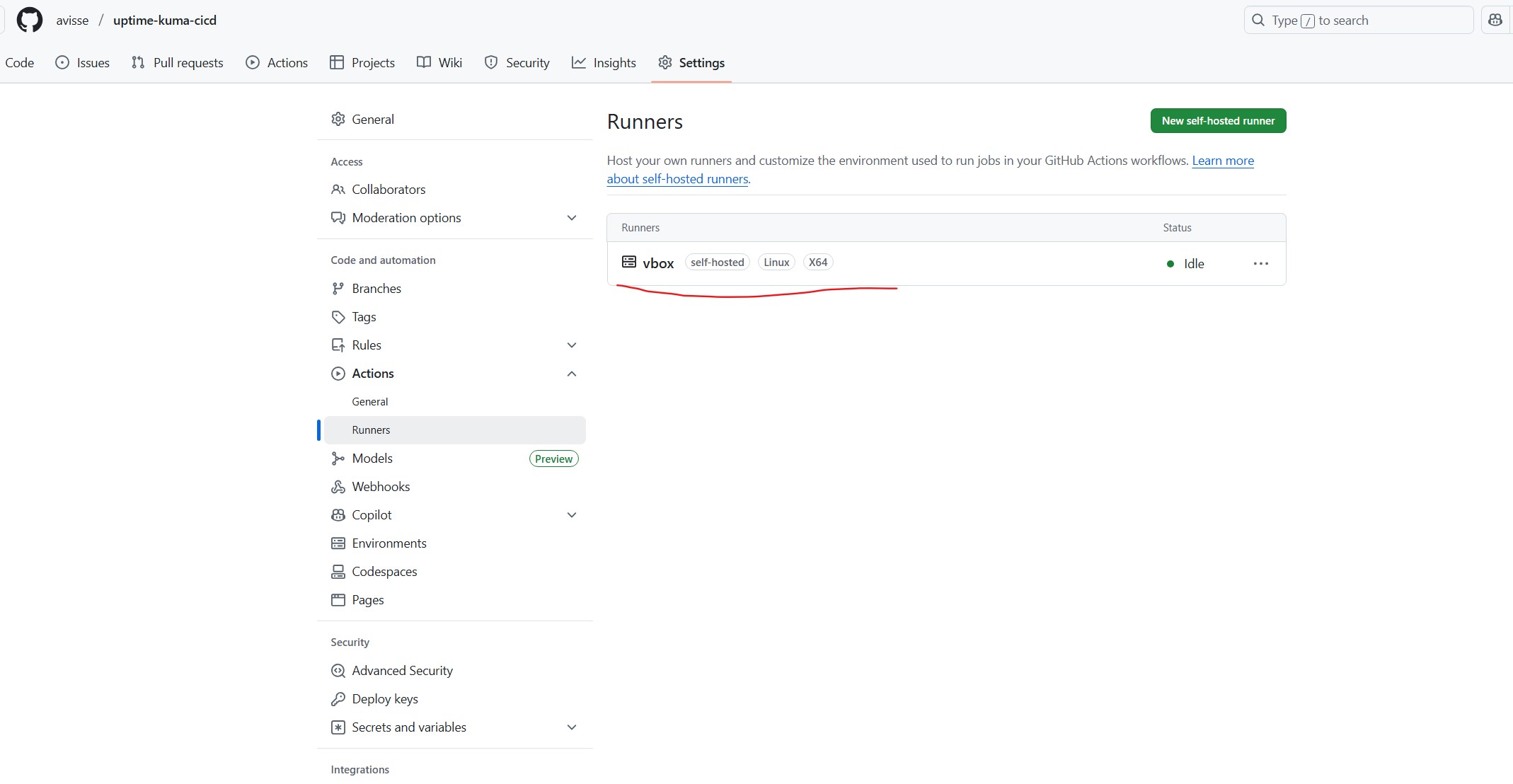Image resolution: width=1513 pixels, height=784 pixels.
Task: Click the Tags sidebar icon
Action: coord(338,317)
